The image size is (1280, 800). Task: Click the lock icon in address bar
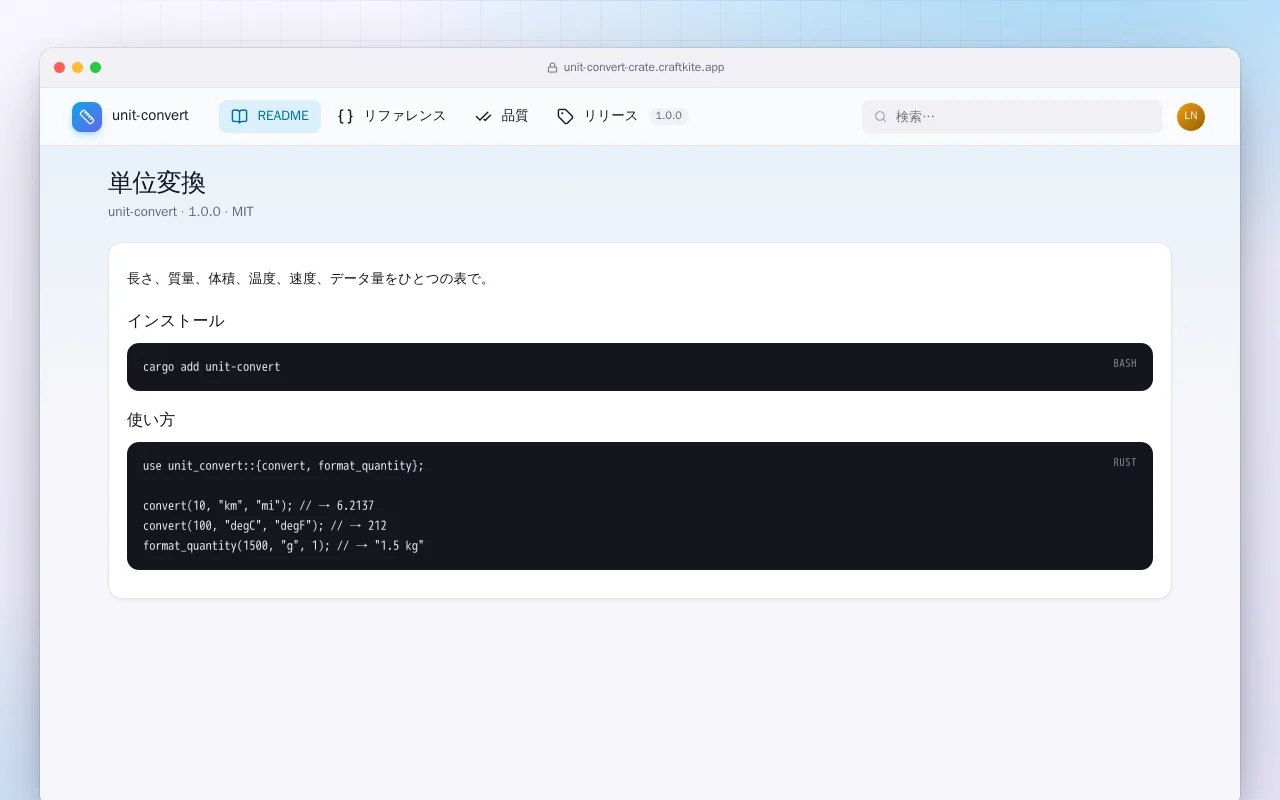click(x=552, y=68)
